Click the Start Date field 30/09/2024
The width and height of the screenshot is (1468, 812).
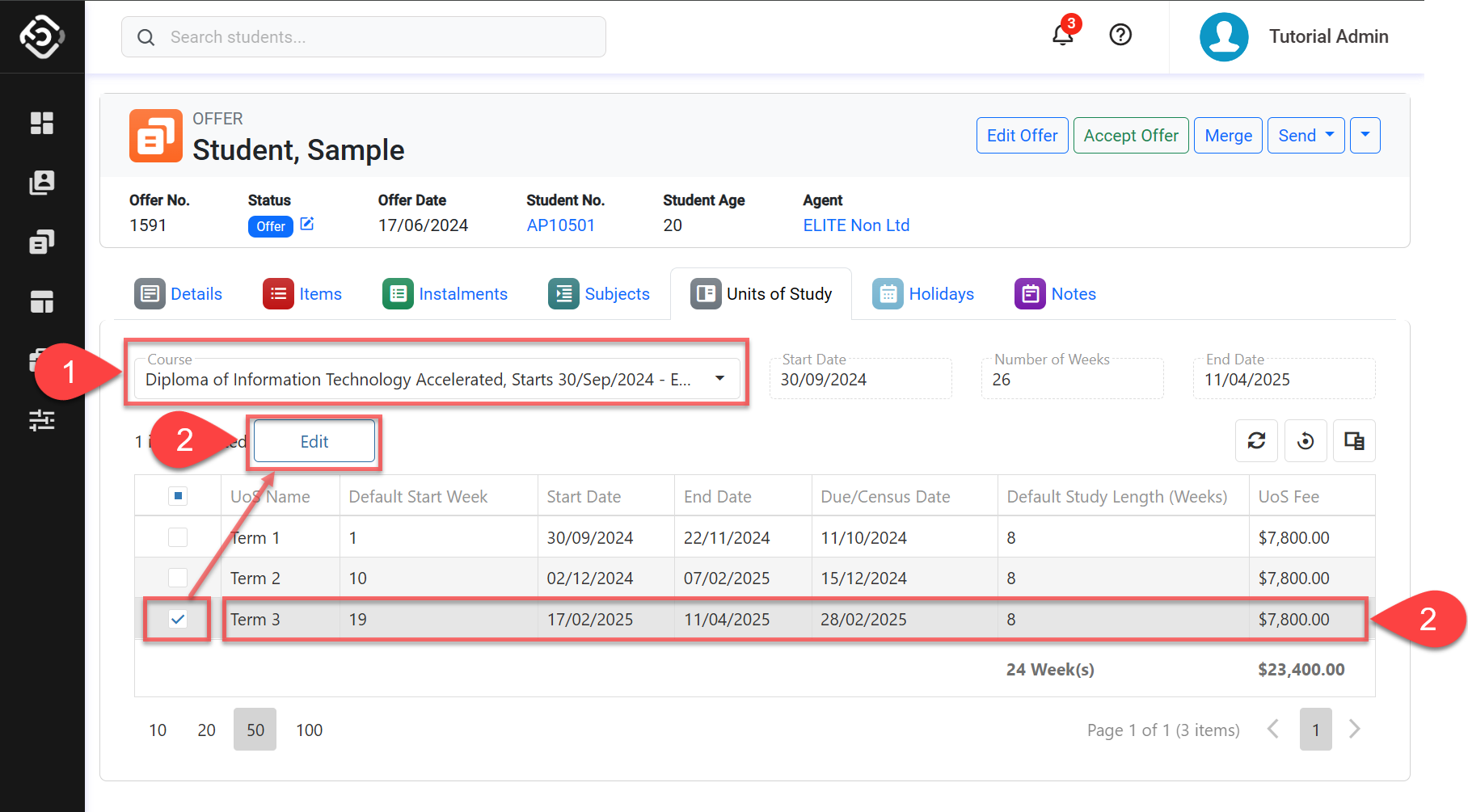click(x=861, y=379)
